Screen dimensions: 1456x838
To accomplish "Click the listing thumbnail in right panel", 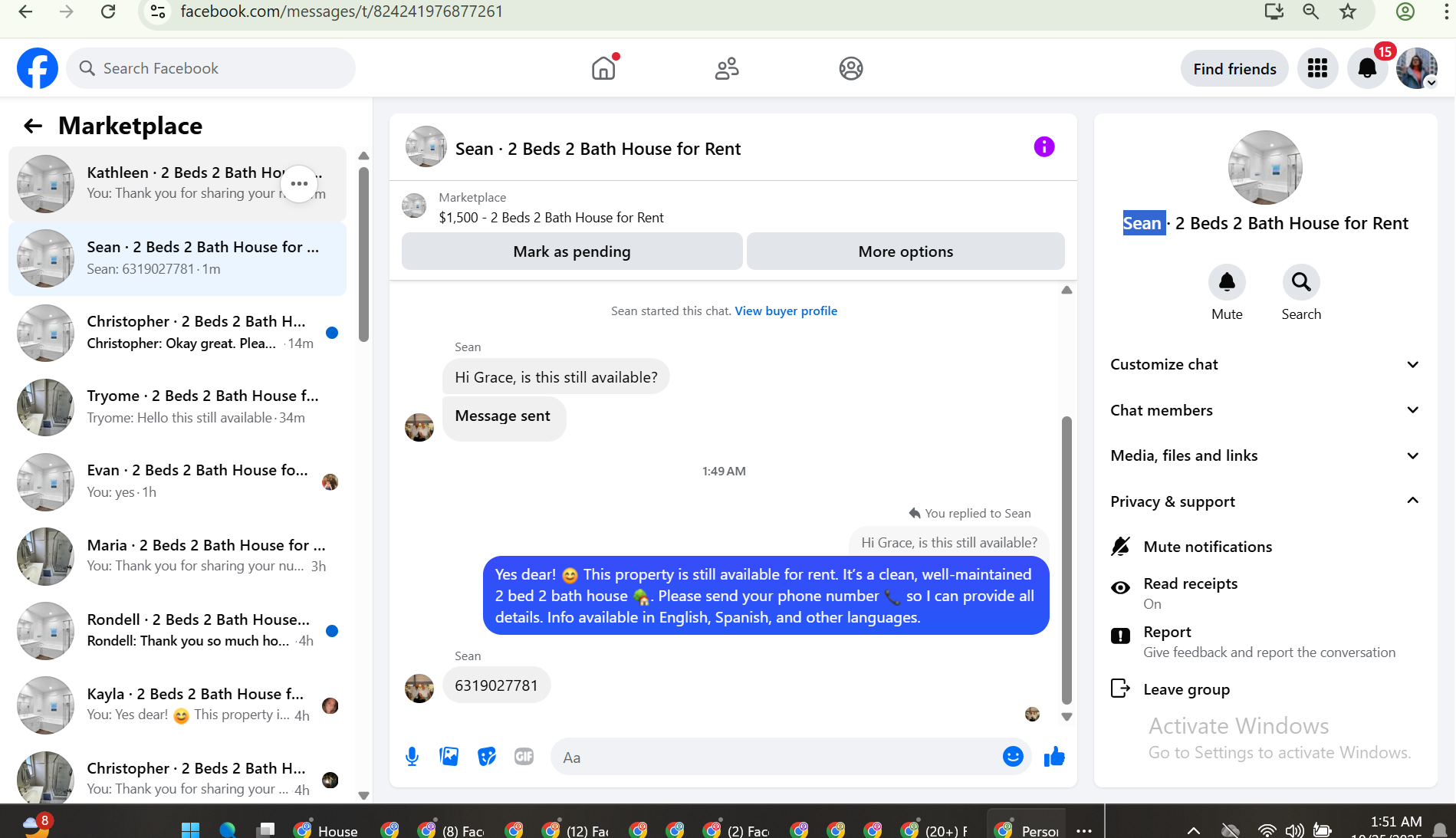I will (1265, 167).
